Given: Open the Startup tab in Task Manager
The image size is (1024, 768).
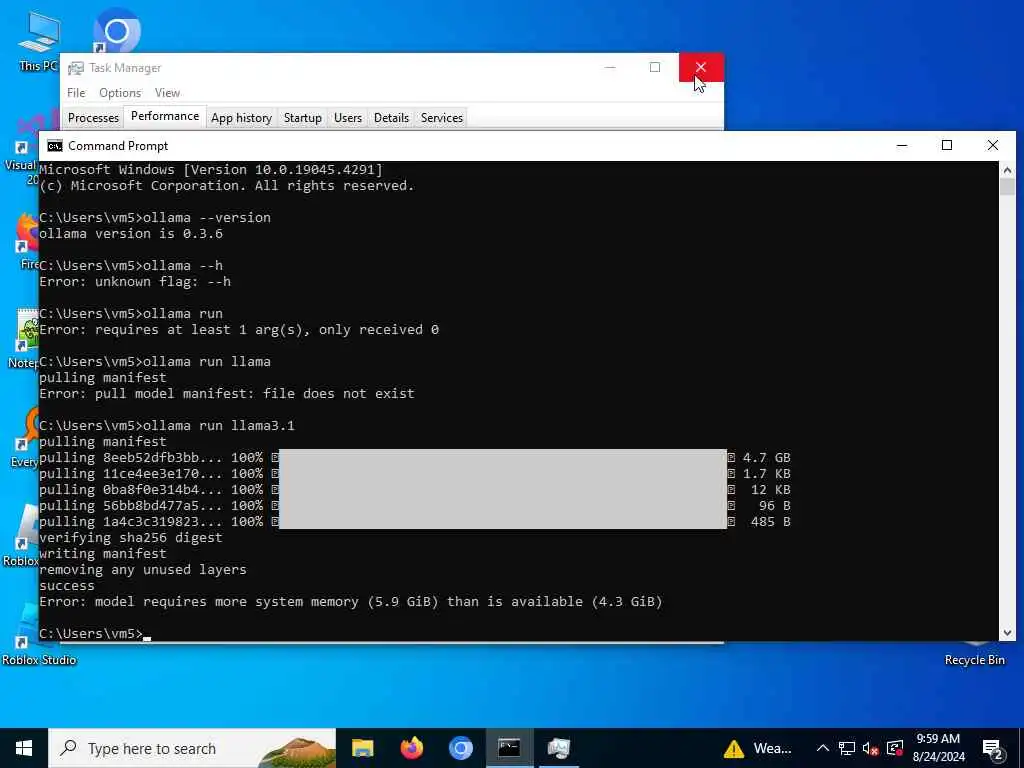Looking at the screenshot, I should pyautogui.click(x=302, y=118).
